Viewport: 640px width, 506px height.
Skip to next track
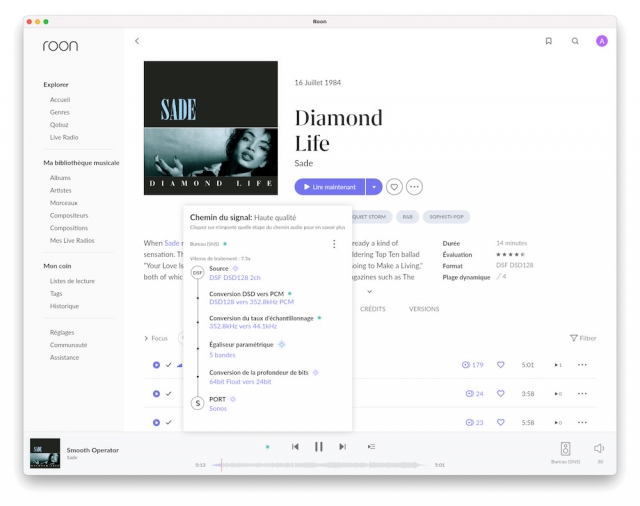(342, 447)
